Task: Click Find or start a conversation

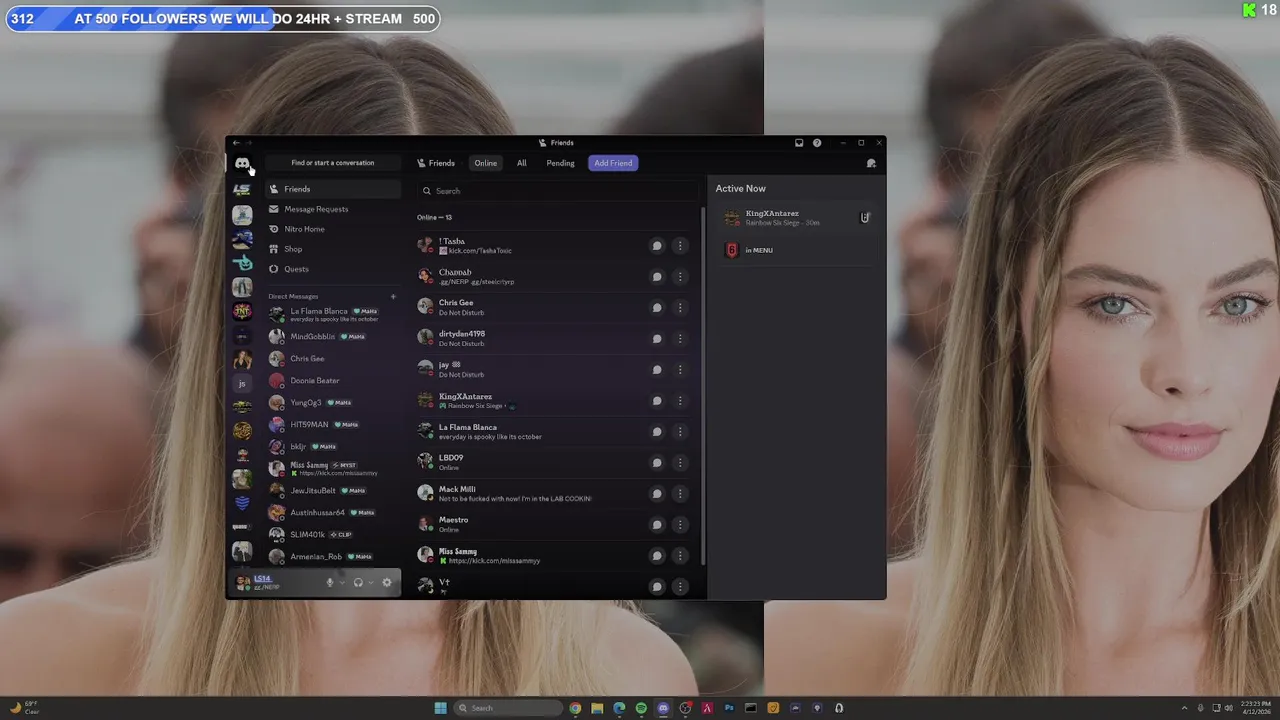Action: pos(333,163)
